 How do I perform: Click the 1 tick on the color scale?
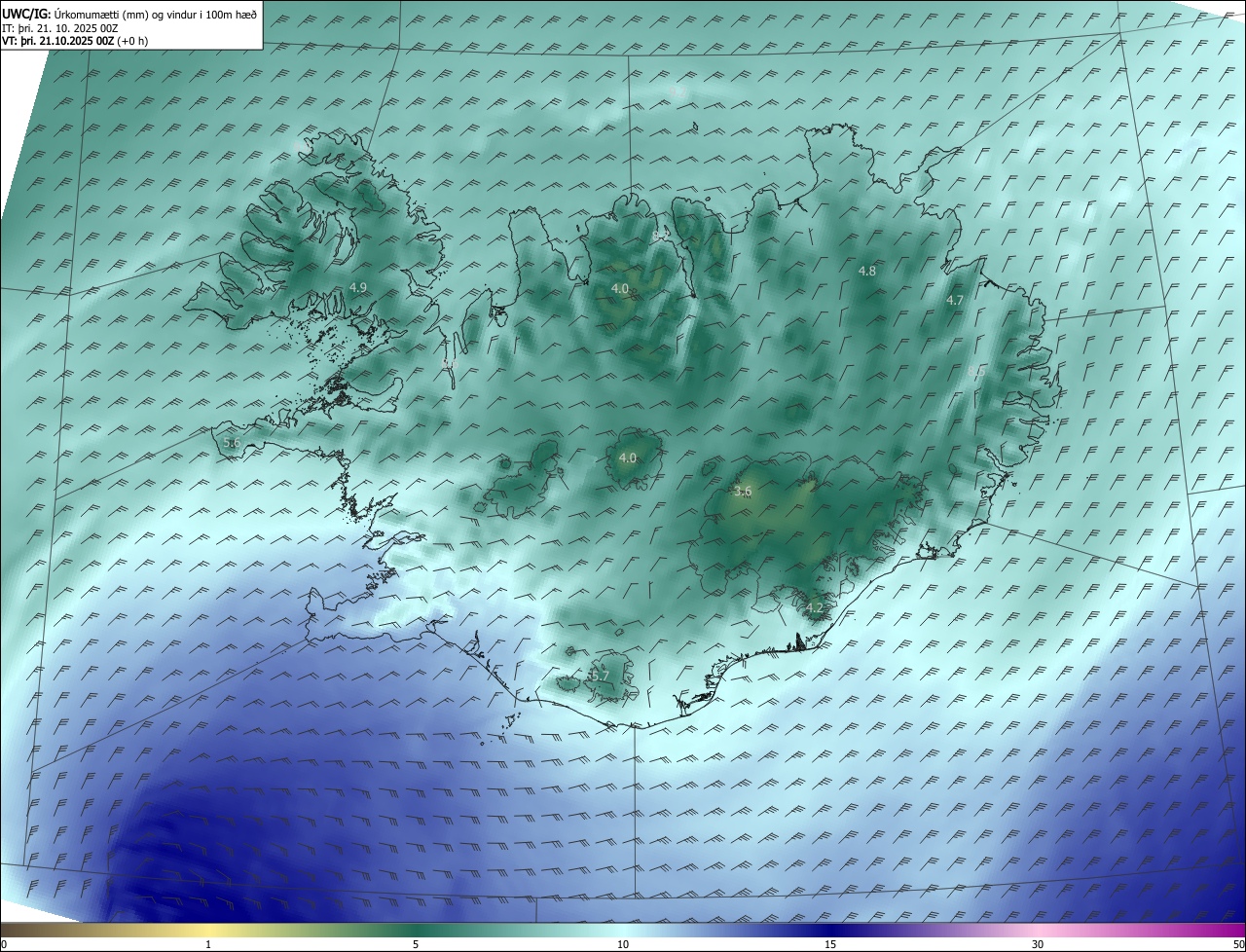(208, 944)
